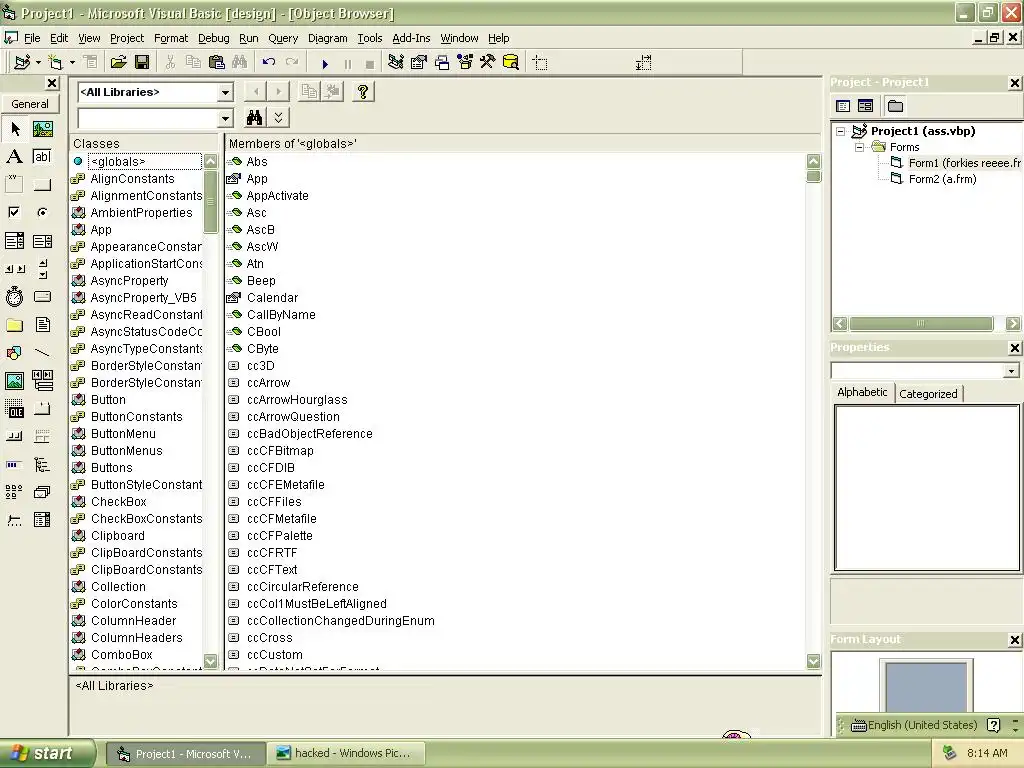The image size is (1024, 768).
Task: Open the Data View Window icon
Action: tap(511, 62)
